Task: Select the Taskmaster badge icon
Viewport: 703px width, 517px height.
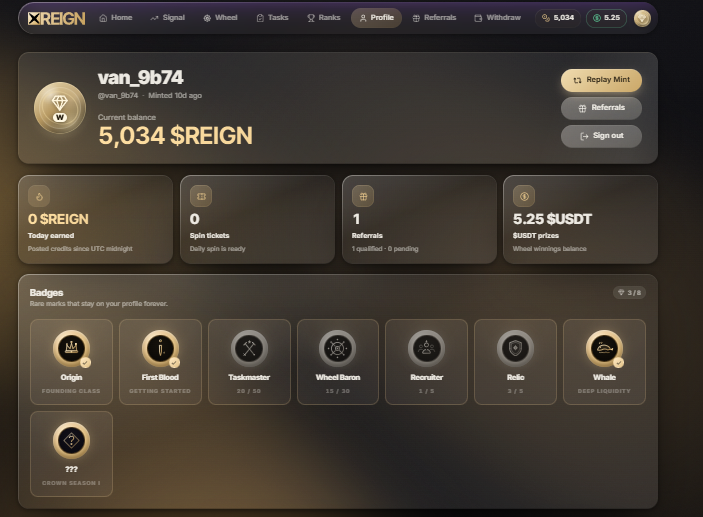Action: pyautogui.click(x=249, y=348)
